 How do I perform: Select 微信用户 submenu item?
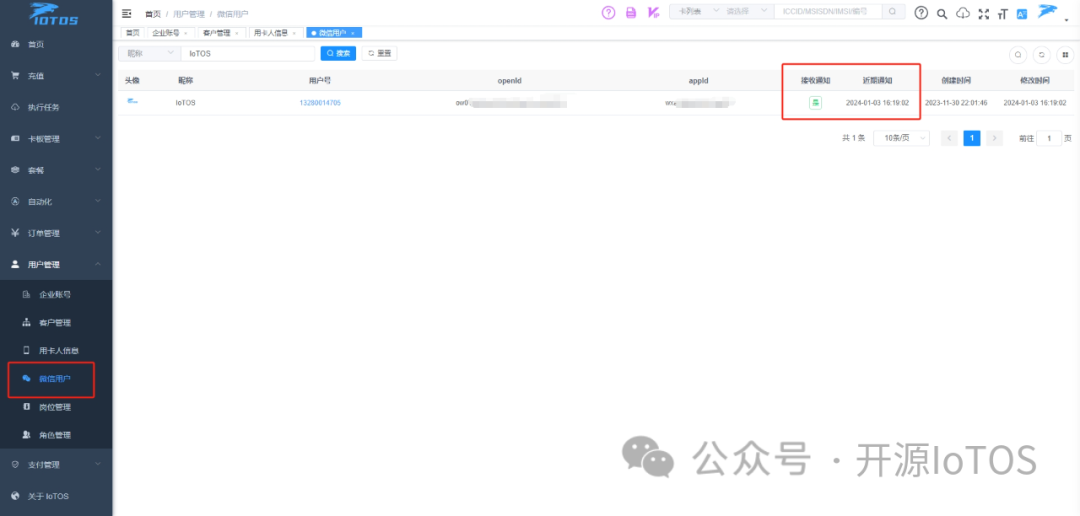[x=56, y=379]
